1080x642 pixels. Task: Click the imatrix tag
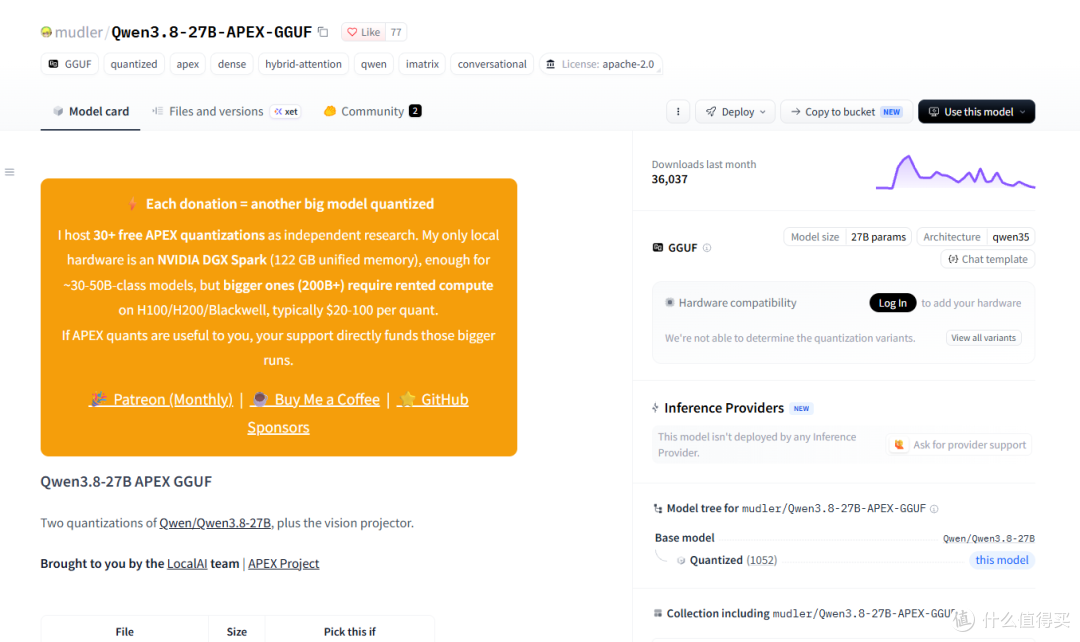point(422,64)
